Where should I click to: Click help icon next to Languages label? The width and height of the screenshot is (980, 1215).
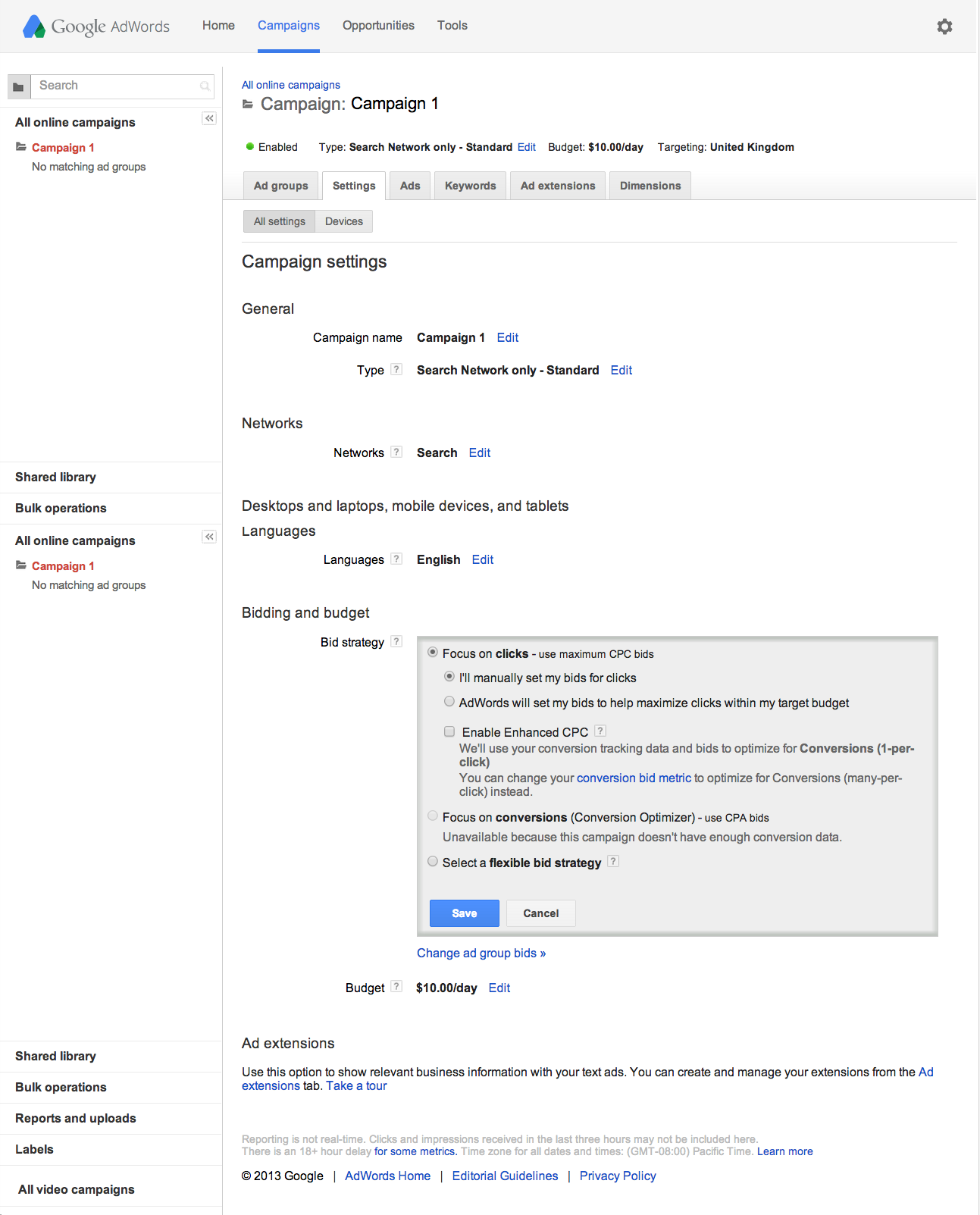click(396, 559)
